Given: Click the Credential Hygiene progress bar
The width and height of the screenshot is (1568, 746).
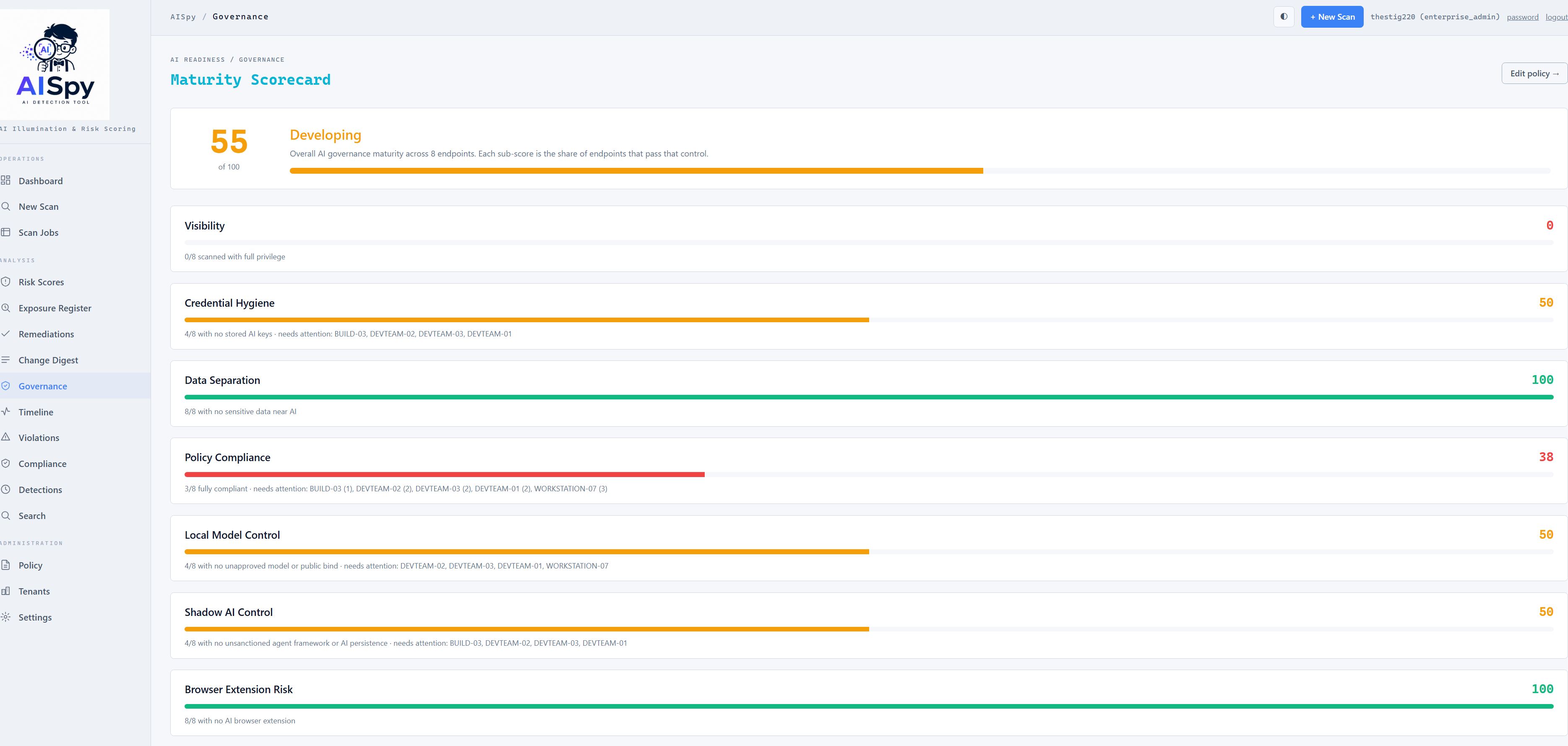Looking at the screenshot, I should (869, 320).
